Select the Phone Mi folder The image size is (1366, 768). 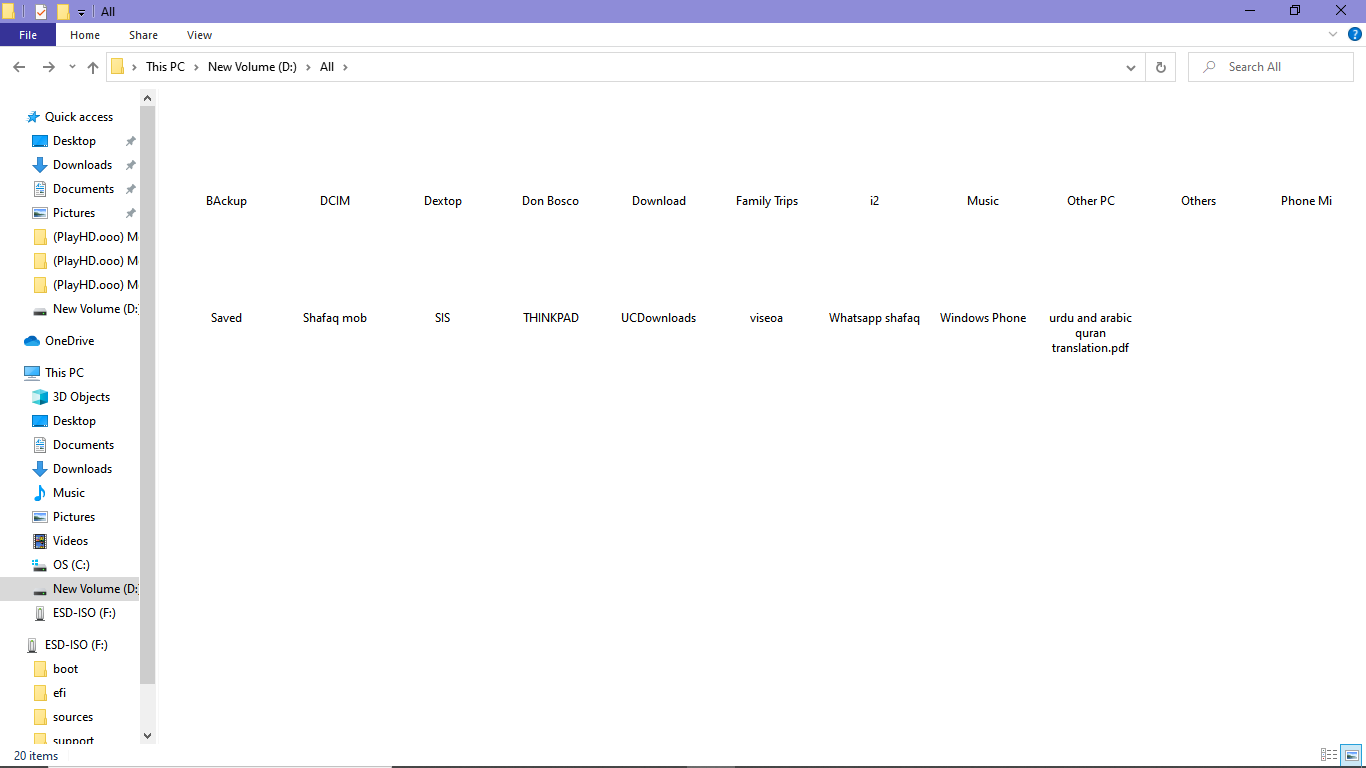(1306, 201)
